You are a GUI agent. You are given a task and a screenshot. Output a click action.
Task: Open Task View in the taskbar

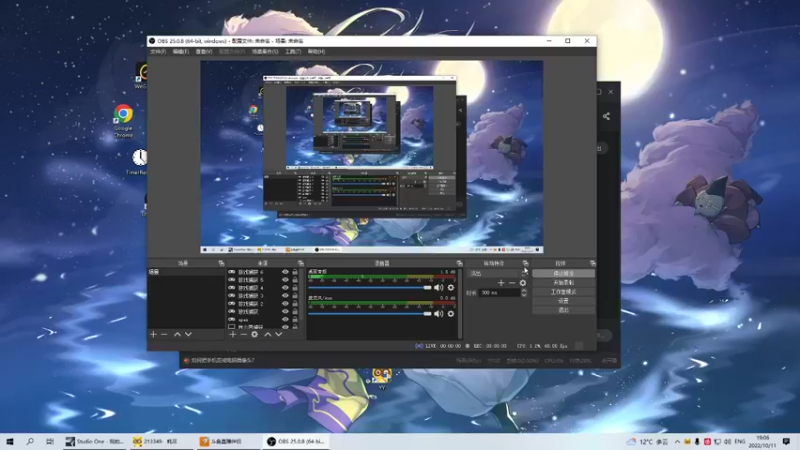point(49,441)
